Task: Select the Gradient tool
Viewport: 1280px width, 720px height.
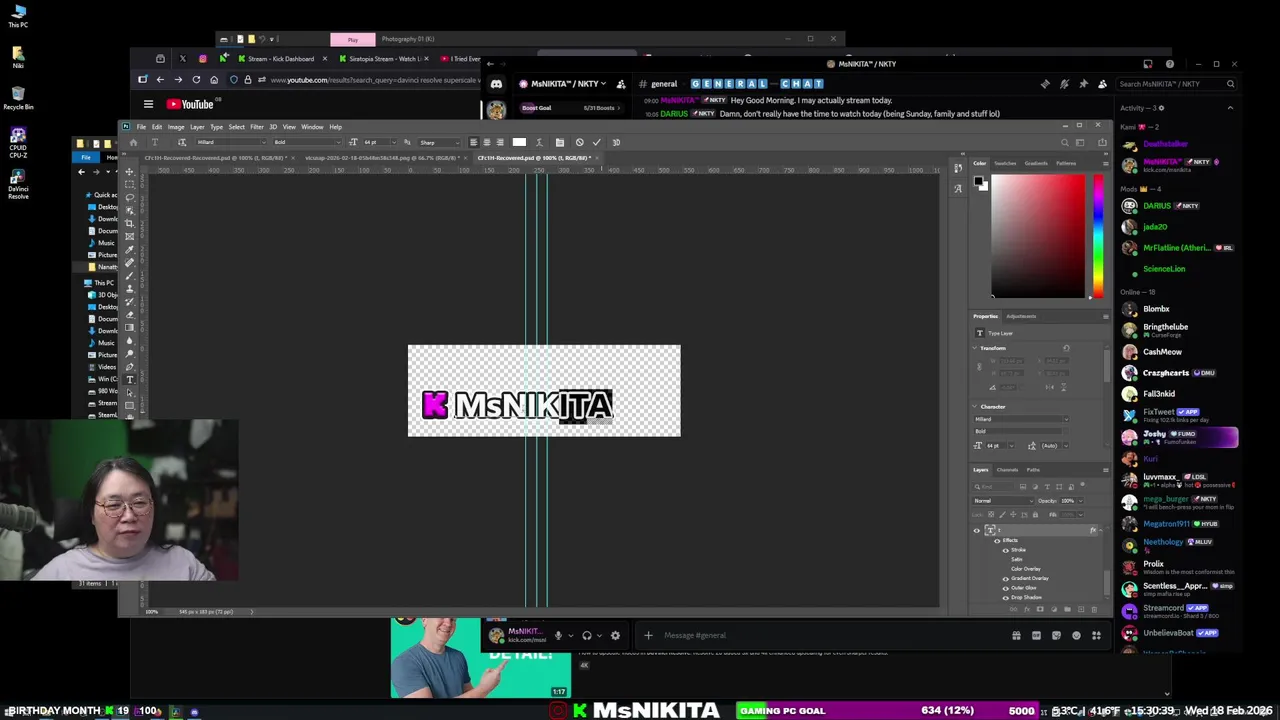Action: (129, 327)
